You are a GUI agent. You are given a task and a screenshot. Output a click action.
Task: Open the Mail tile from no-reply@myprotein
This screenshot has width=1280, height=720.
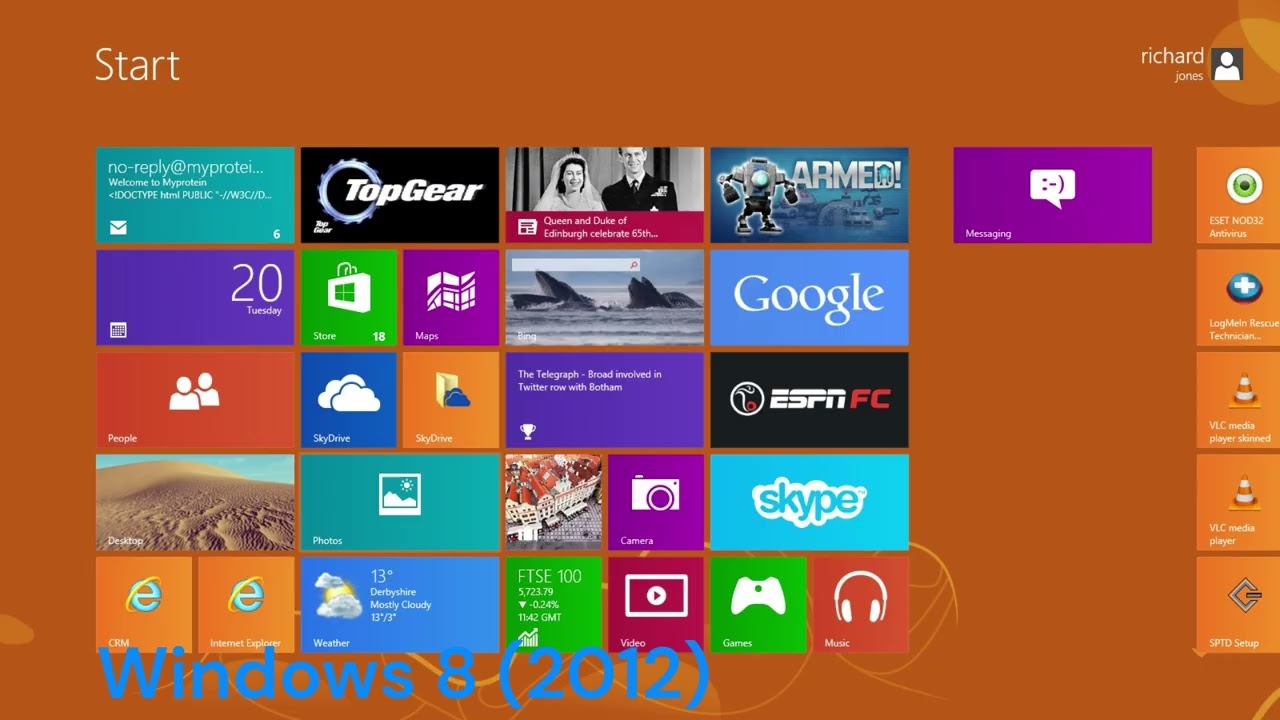click(195, 195)
